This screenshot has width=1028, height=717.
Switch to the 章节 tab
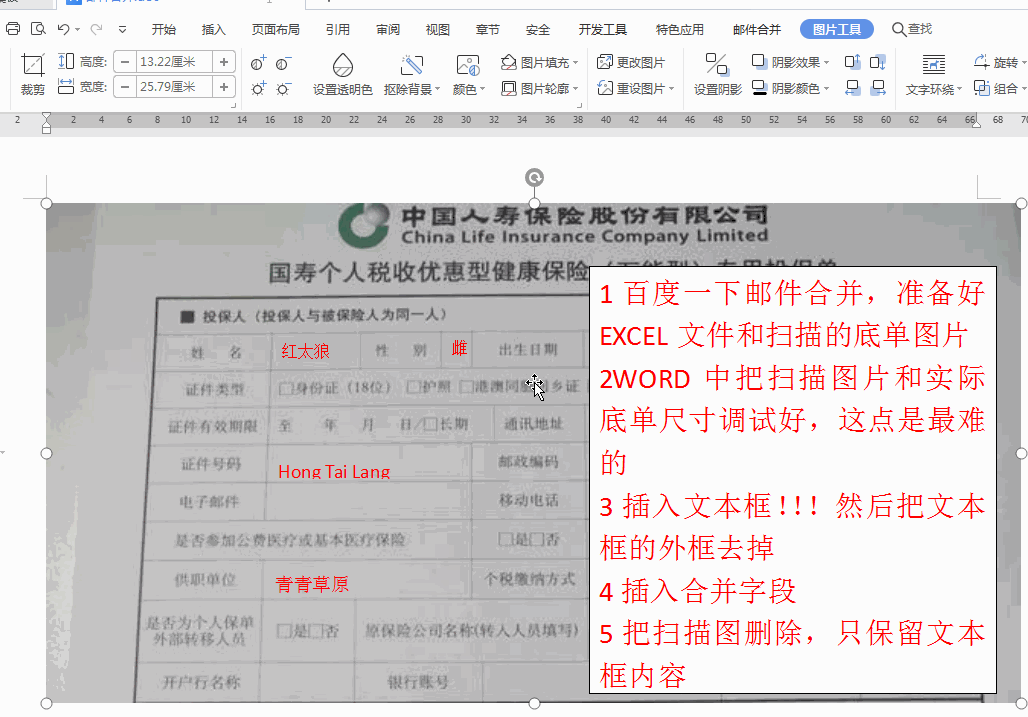pos(487,29)
